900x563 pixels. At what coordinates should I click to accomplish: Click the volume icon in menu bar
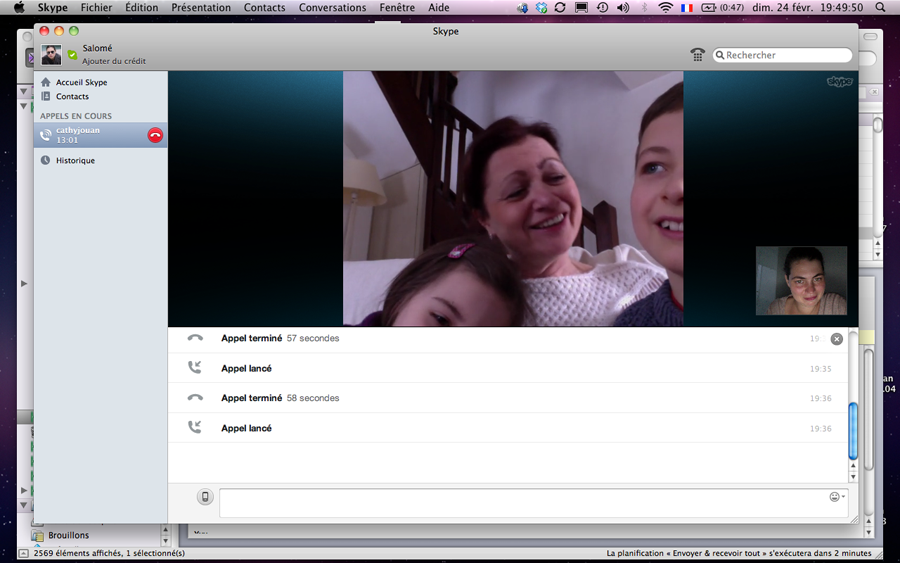tap(623, 7)
